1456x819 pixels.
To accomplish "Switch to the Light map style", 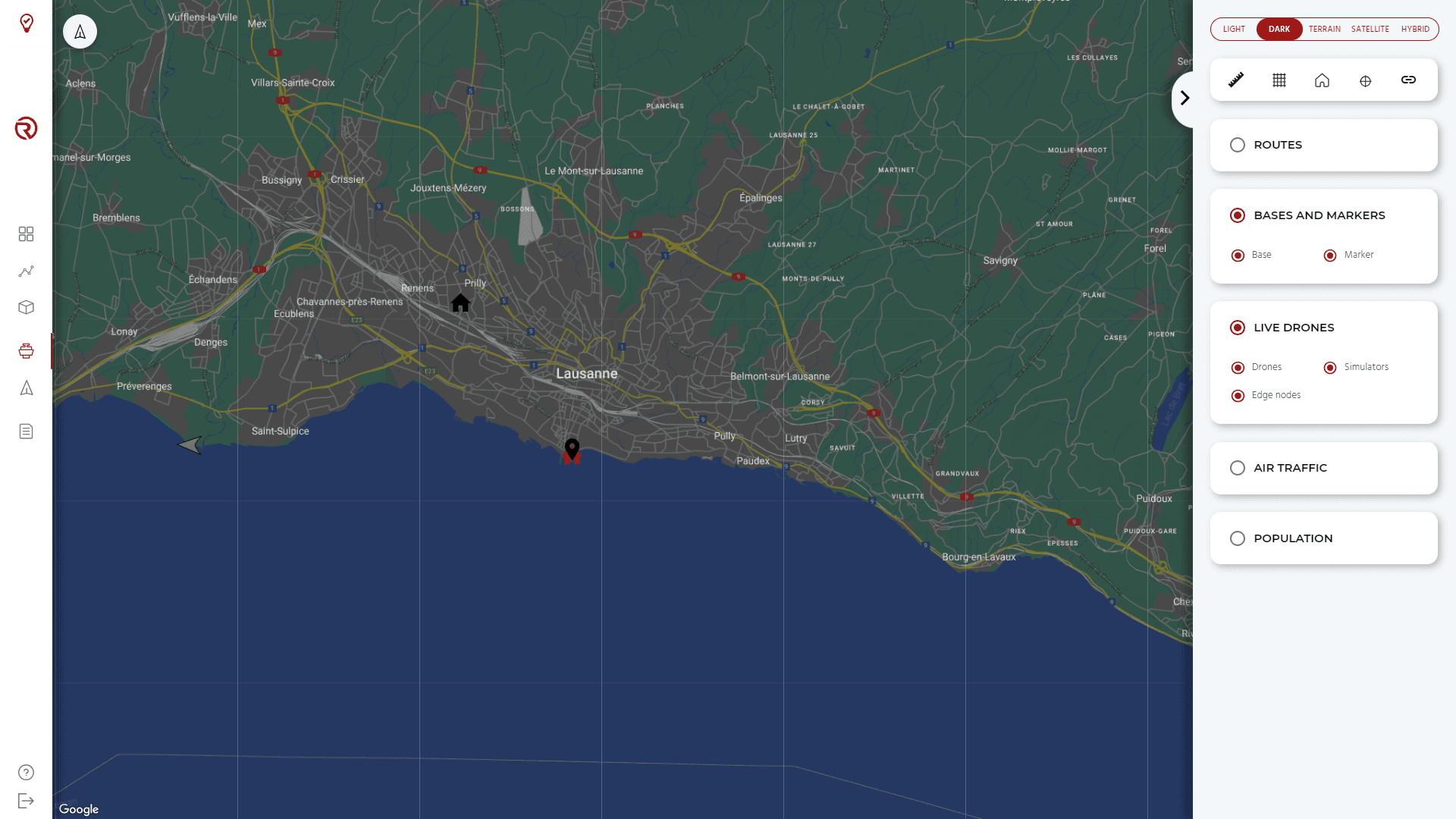I will pos(1234,29).
